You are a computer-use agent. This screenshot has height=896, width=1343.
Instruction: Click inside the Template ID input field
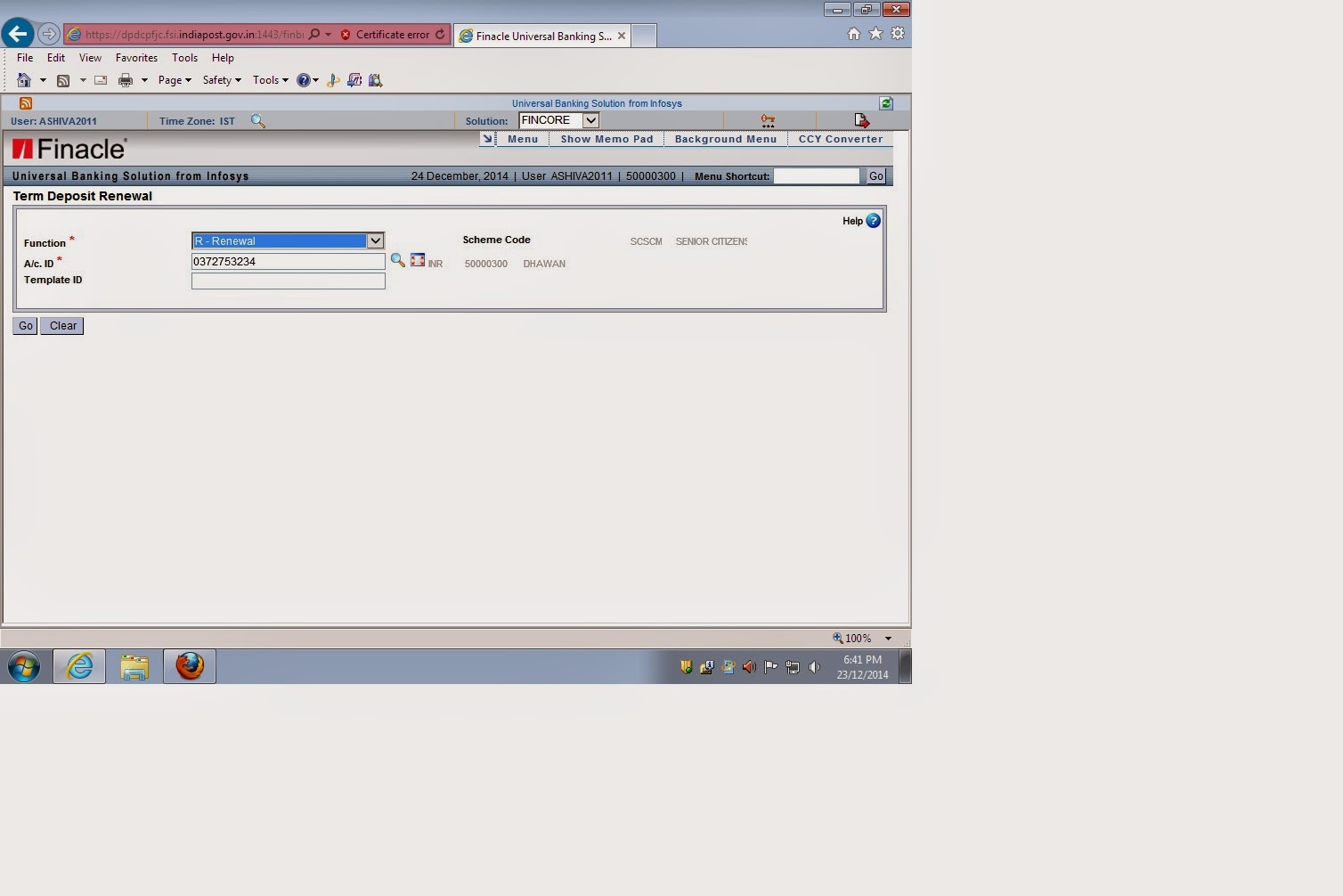[x=288, y=281]
